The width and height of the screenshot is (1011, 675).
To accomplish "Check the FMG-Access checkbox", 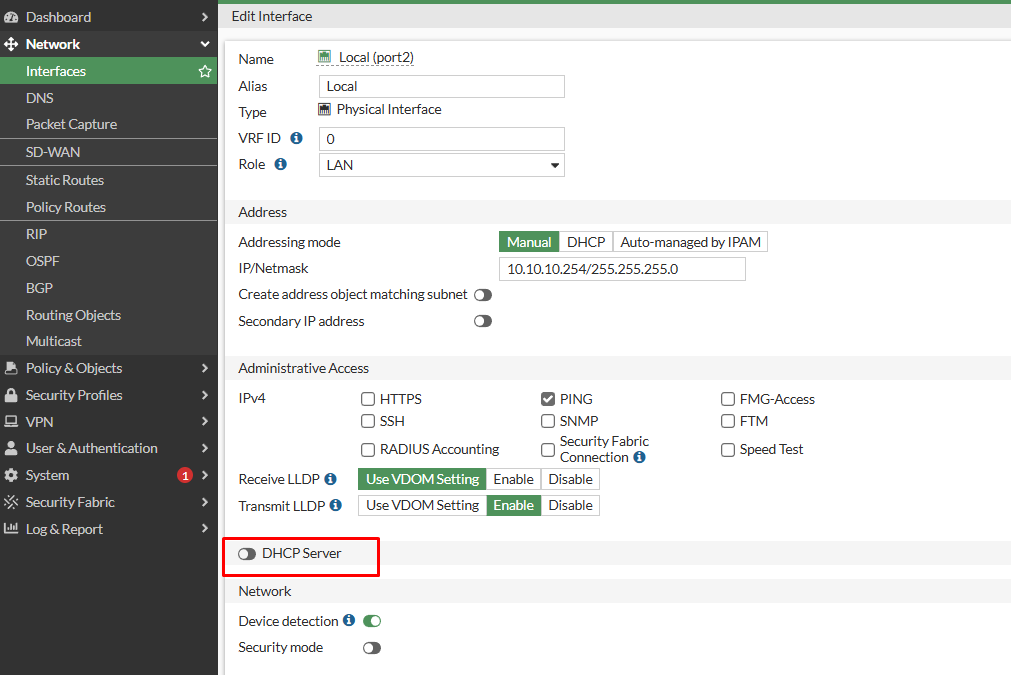I will click(x=728, y=399).
